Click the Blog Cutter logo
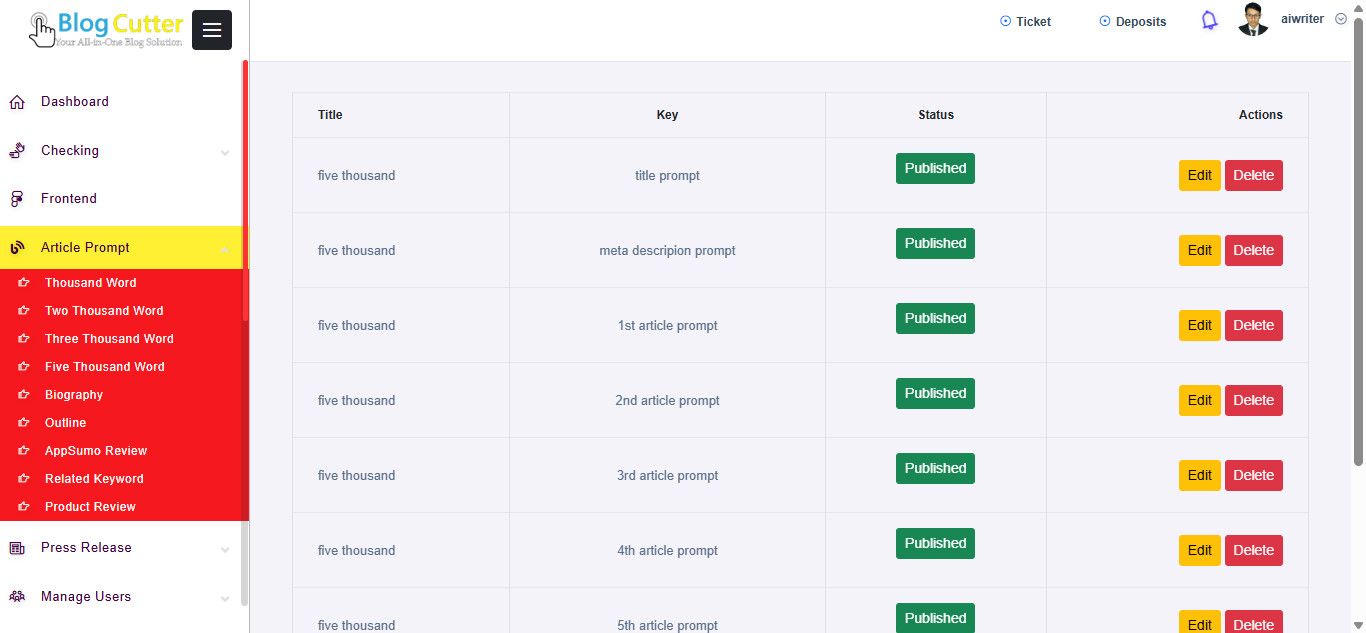 pos(107,29)
